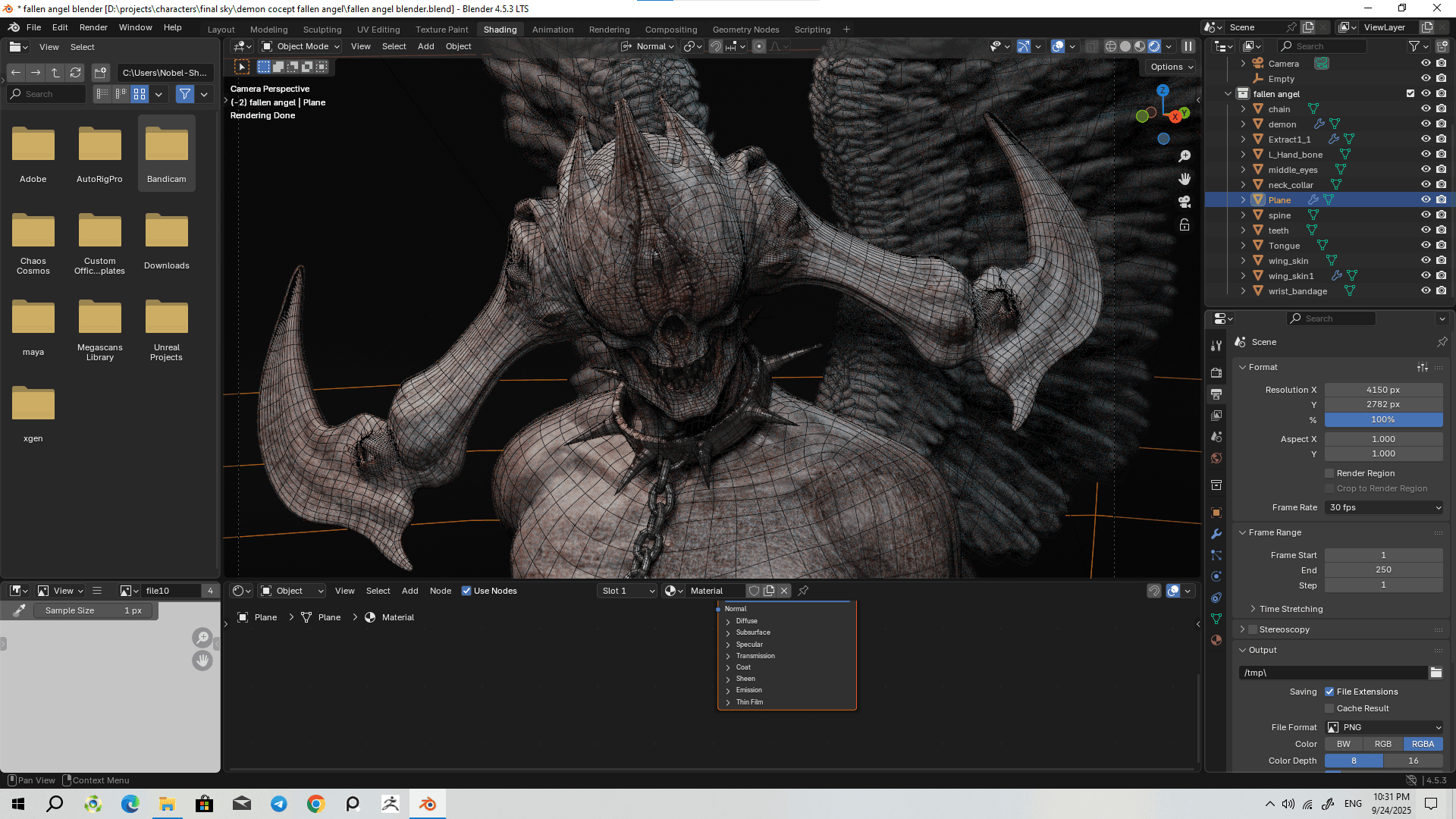1456x819 pixels.
Task: Open the View Layer properties tab
Action: [x=1216, y=416]
